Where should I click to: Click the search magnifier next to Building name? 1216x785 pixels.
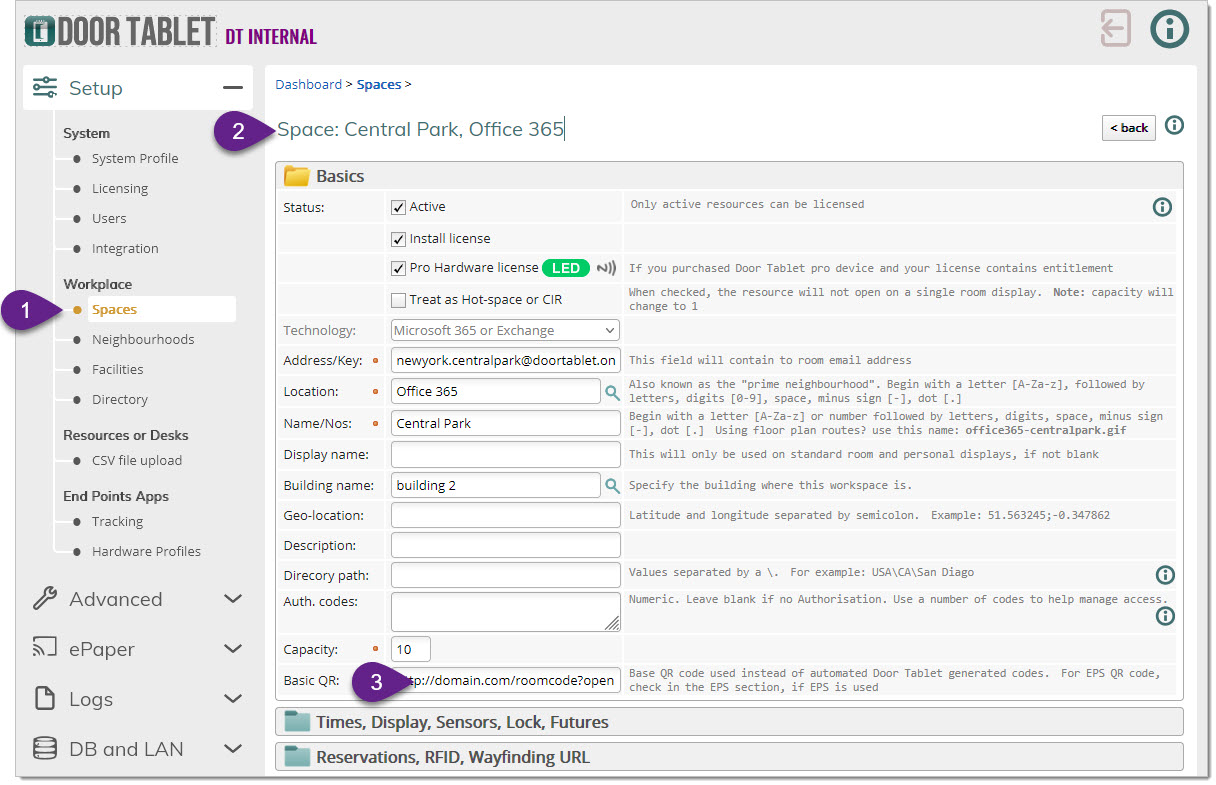point(612,486)
